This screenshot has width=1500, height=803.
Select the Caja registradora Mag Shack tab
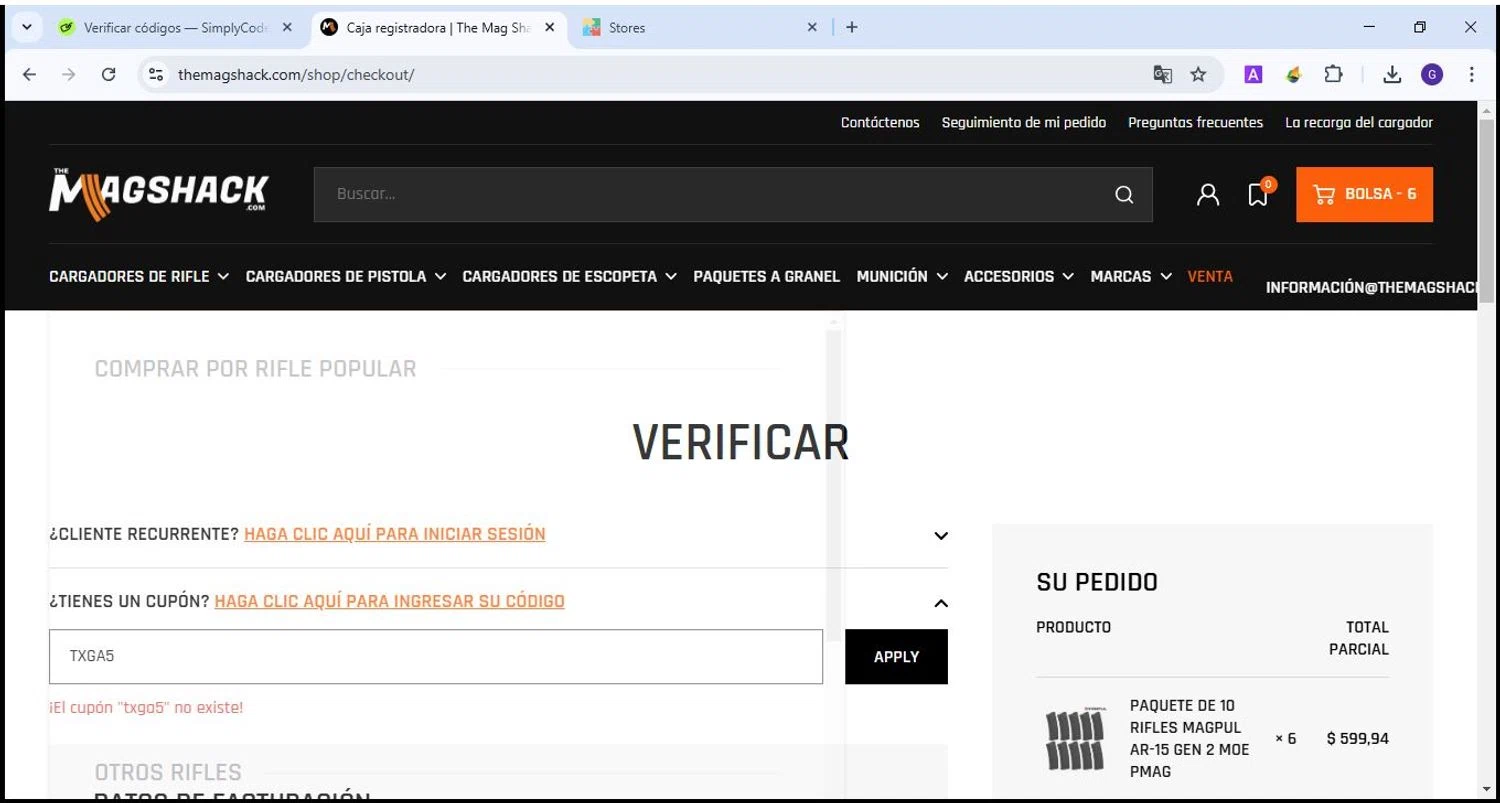coord(438,28)
